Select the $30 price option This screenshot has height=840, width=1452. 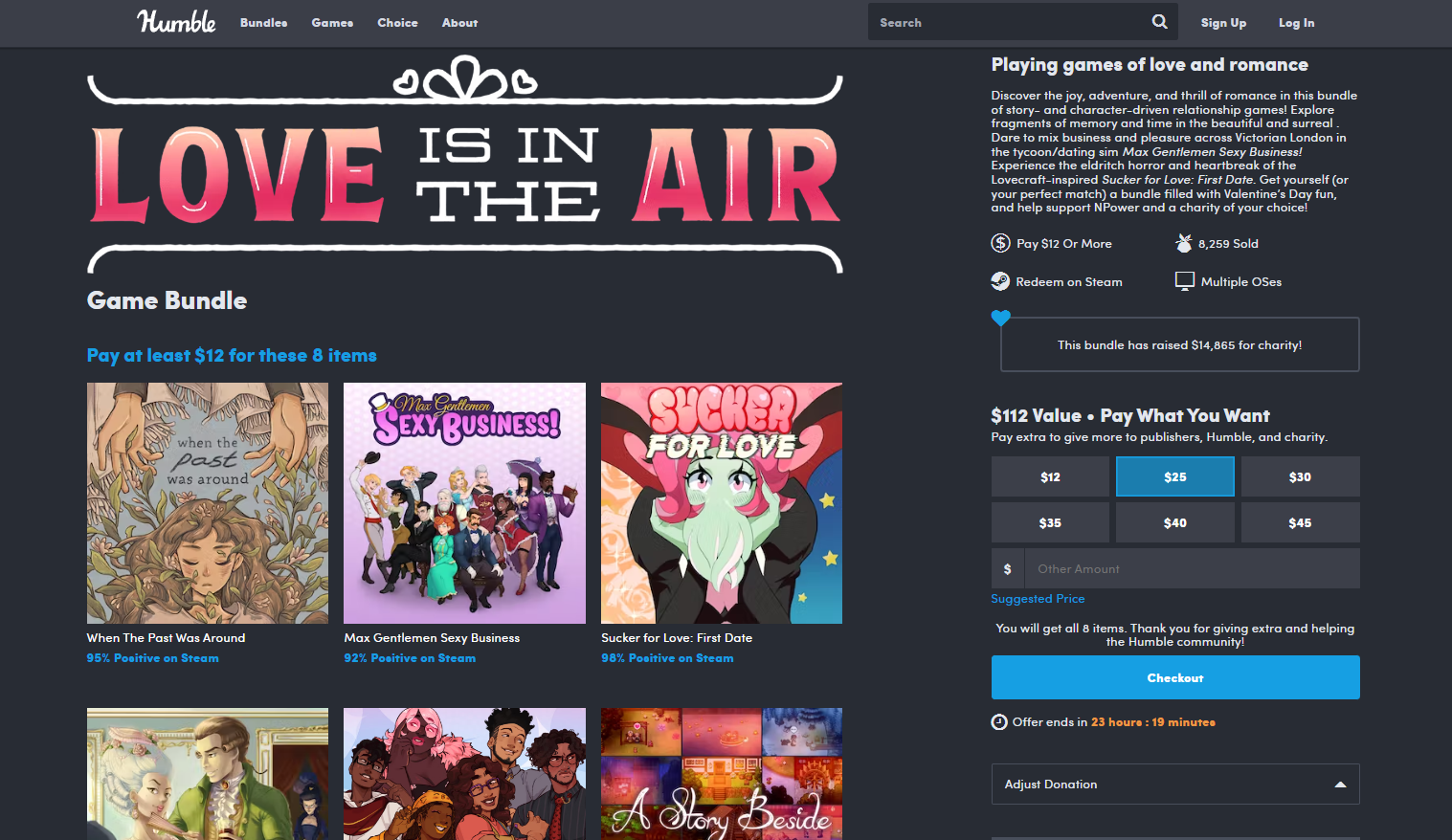[x=1300, y=476]
